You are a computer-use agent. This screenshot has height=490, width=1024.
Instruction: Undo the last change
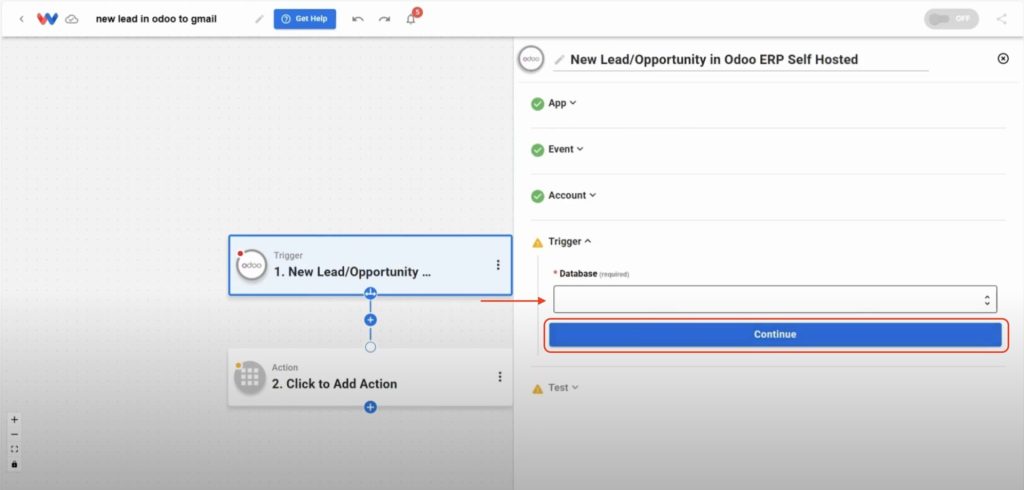coord(358,19)
